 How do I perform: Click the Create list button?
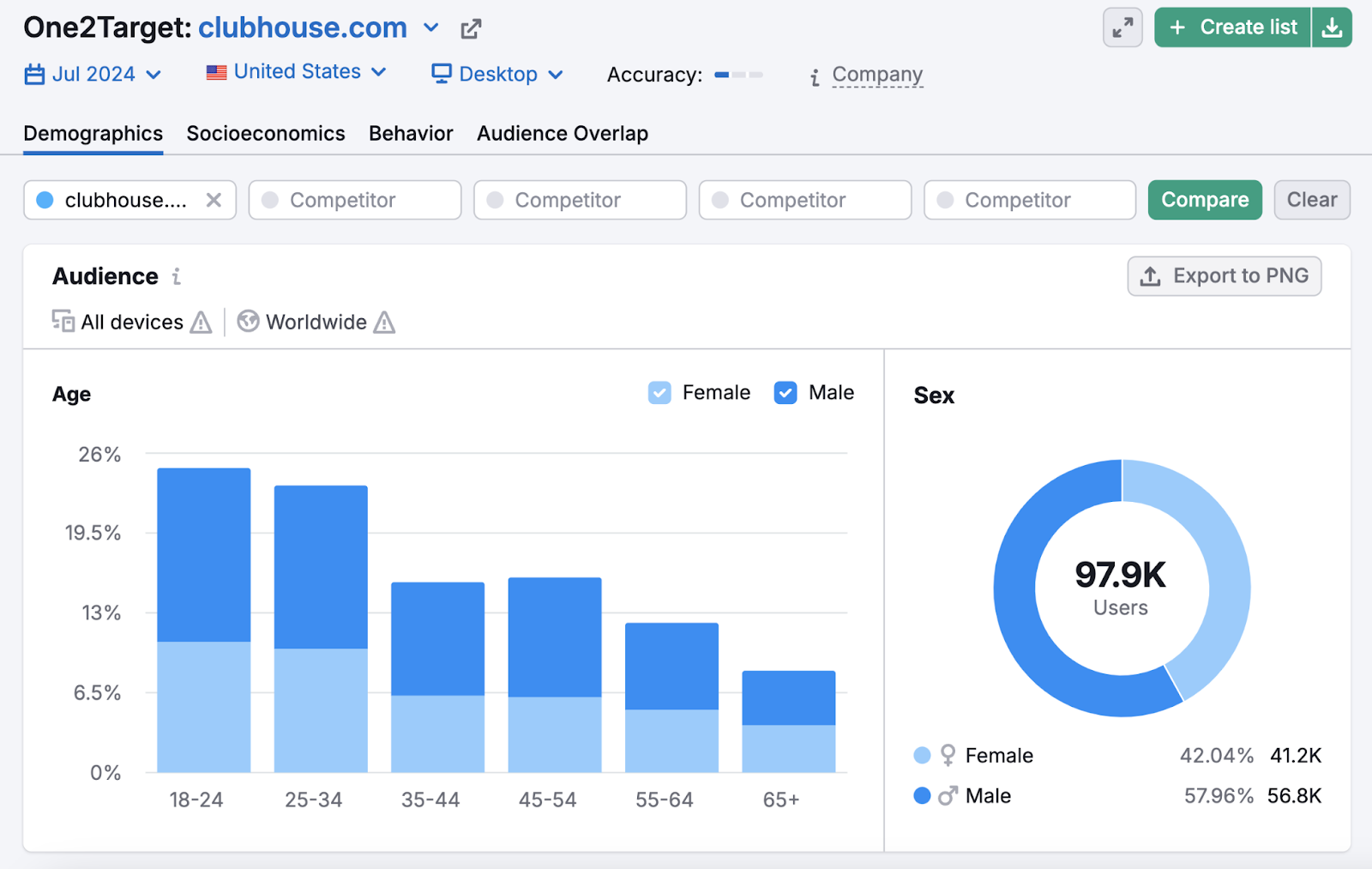point(1232,27)
